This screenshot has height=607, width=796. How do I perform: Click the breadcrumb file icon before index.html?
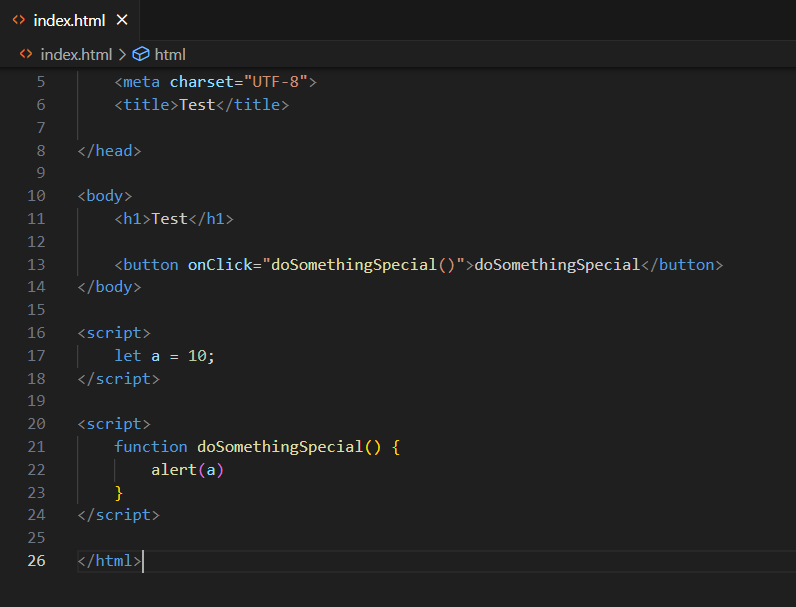tap(26, 54)
